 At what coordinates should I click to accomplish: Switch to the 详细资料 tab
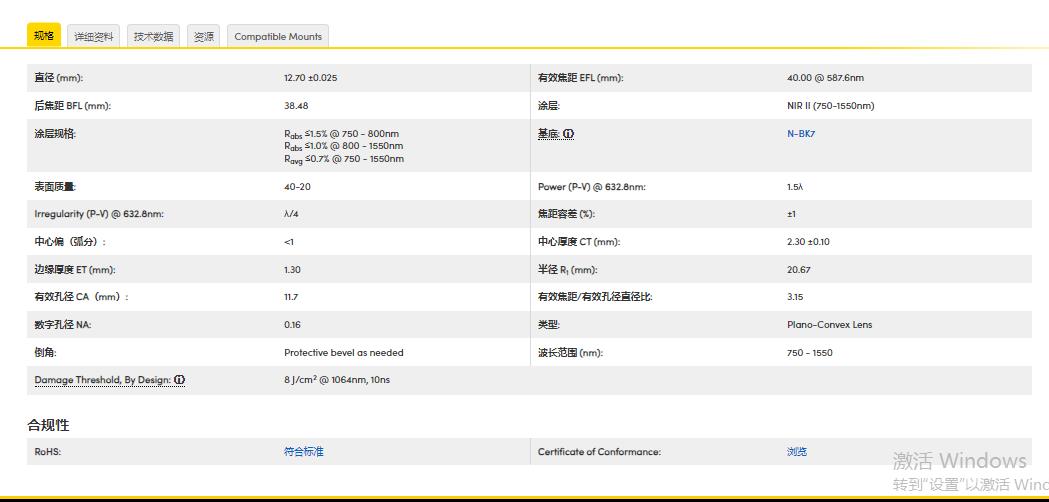tap(94, 36)
